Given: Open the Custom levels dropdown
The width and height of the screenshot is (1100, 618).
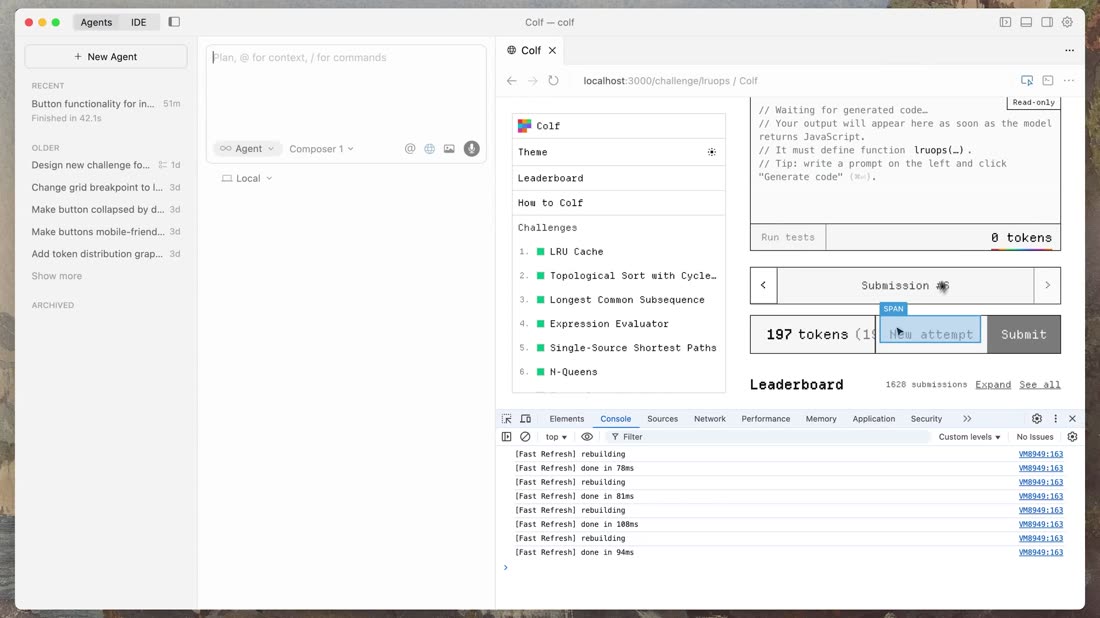Looking at the screenshot, I should point(970,436).
